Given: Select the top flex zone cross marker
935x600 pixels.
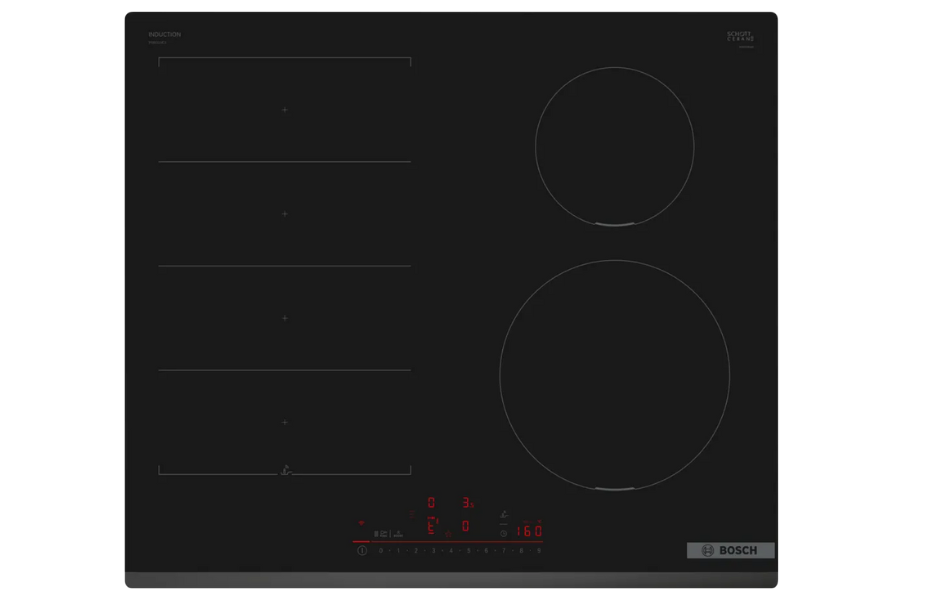Looking at the screenshot, I should 285,110.
